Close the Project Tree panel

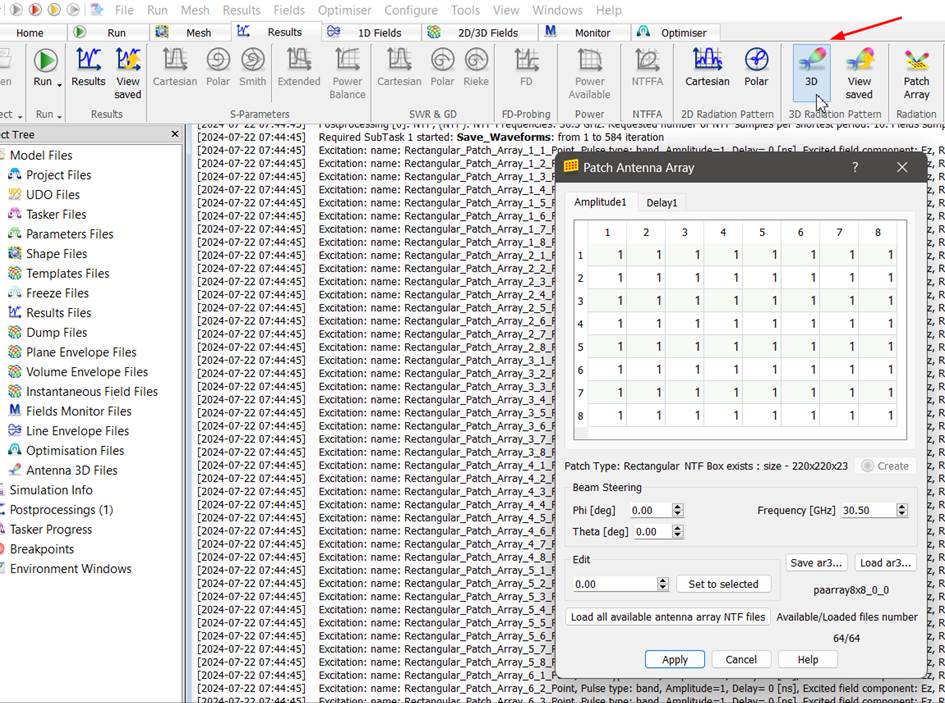coord(175,134)
